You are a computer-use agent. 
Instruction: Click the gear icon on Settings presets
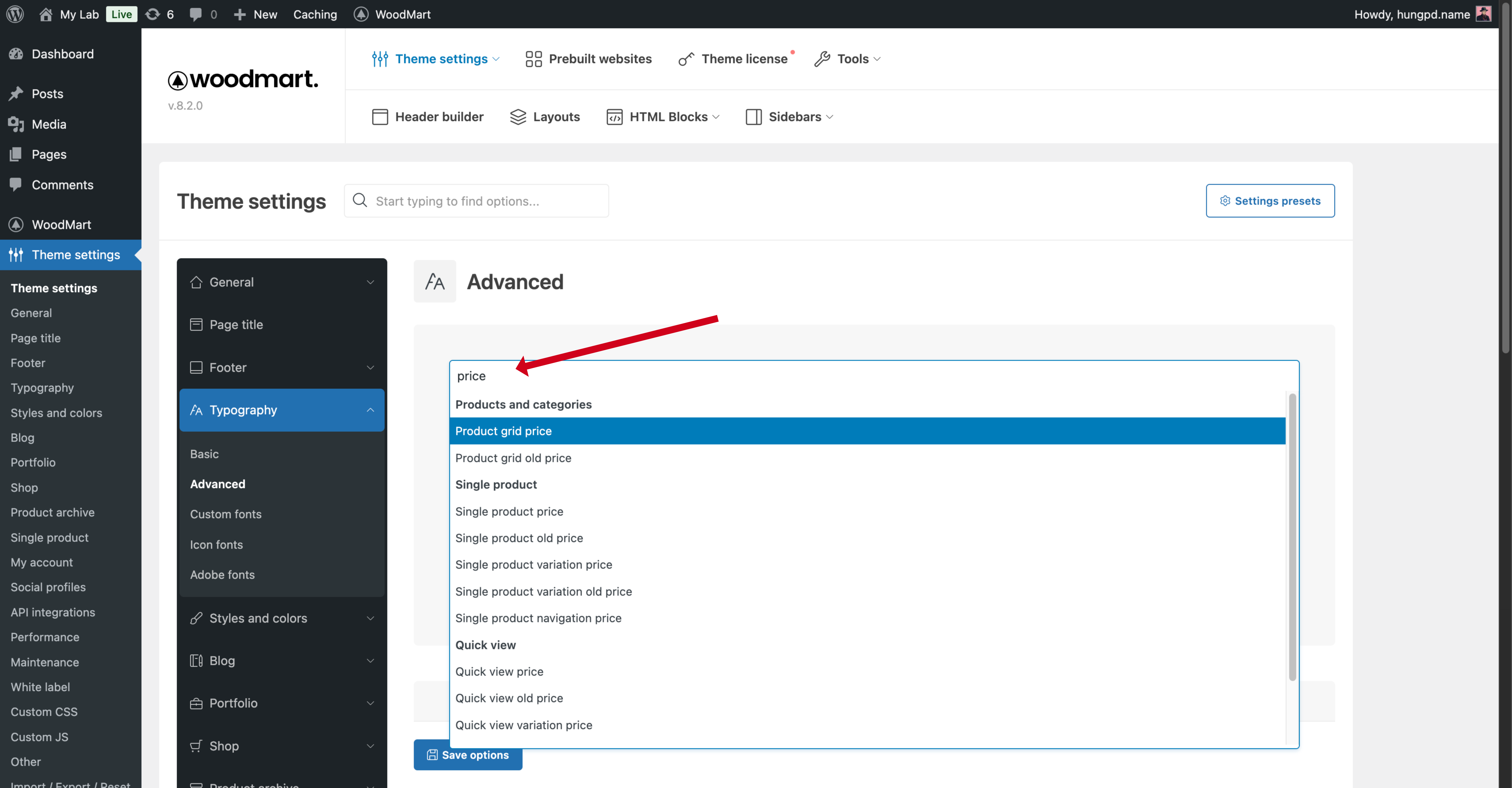(1225, 201)
